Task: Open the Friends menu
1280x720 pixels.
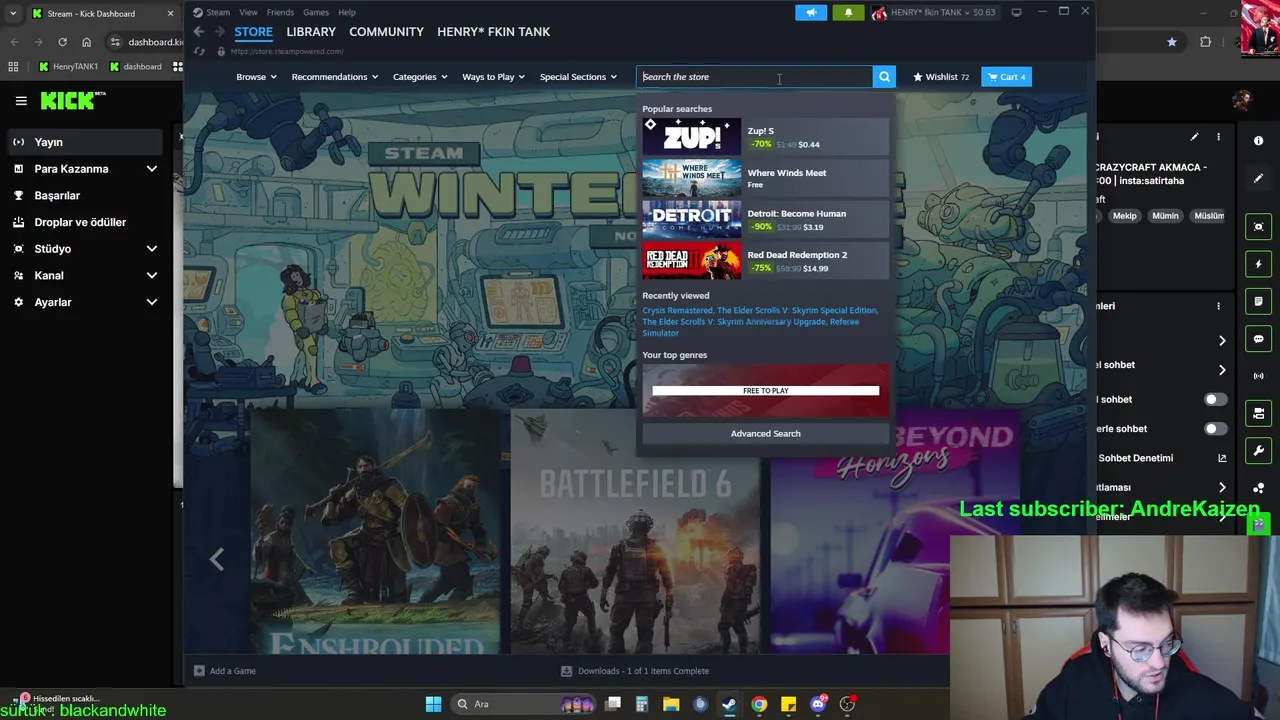Action: pyautogui.click(x=280, y=12)
